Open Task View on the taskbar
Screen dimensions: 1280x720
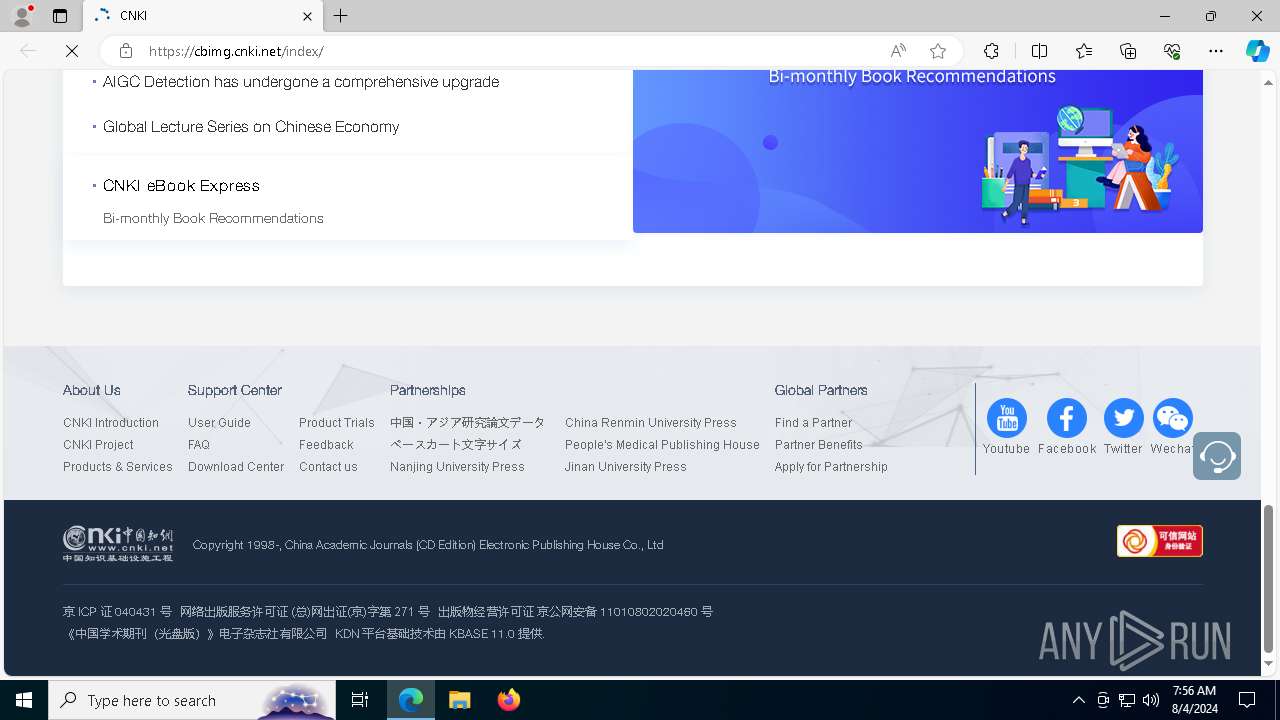click(x=360, y=700)
